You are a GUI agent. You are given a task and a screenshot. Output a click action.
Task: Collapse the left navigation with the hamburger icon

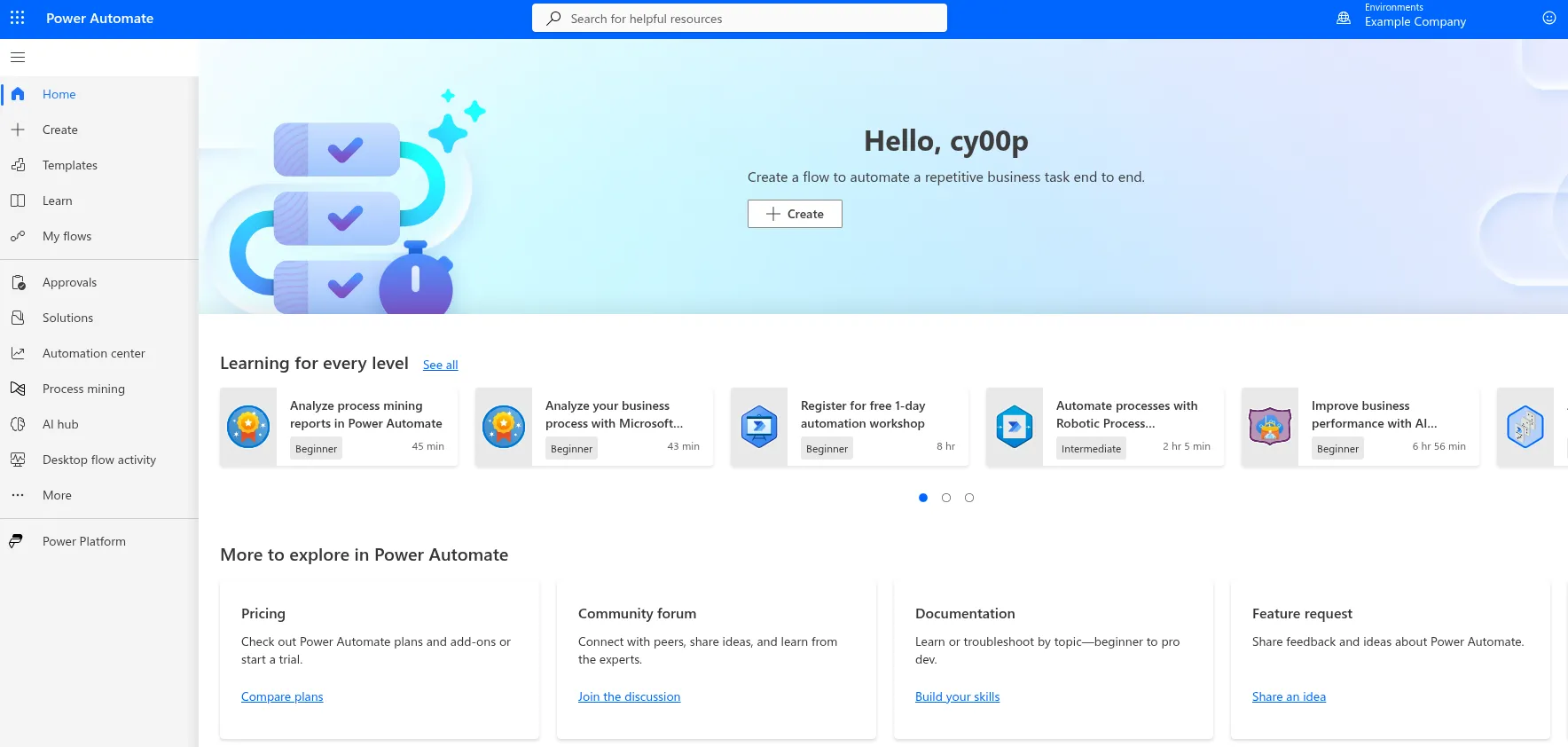point(18,58)
